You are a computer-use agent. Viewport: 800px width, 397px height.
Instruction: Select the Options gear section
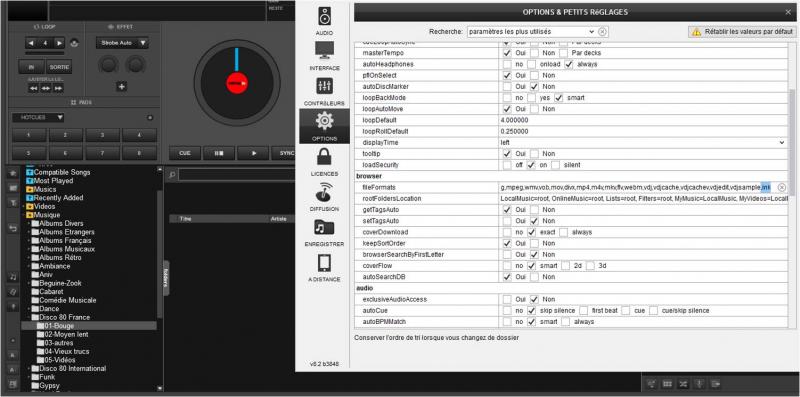click(x=324, y=126)
